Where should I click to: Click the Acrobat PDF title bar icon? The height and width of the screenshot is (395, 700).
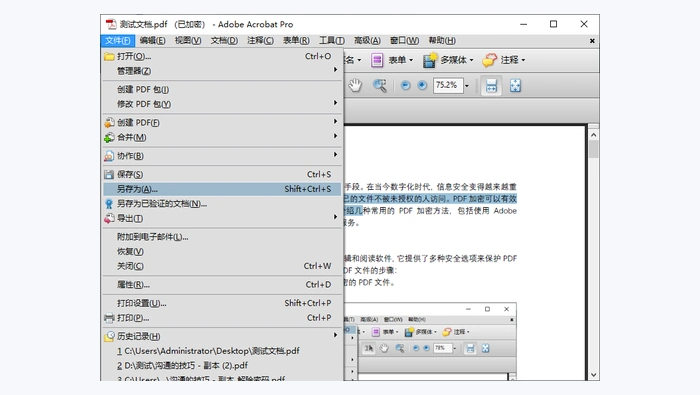111,24
